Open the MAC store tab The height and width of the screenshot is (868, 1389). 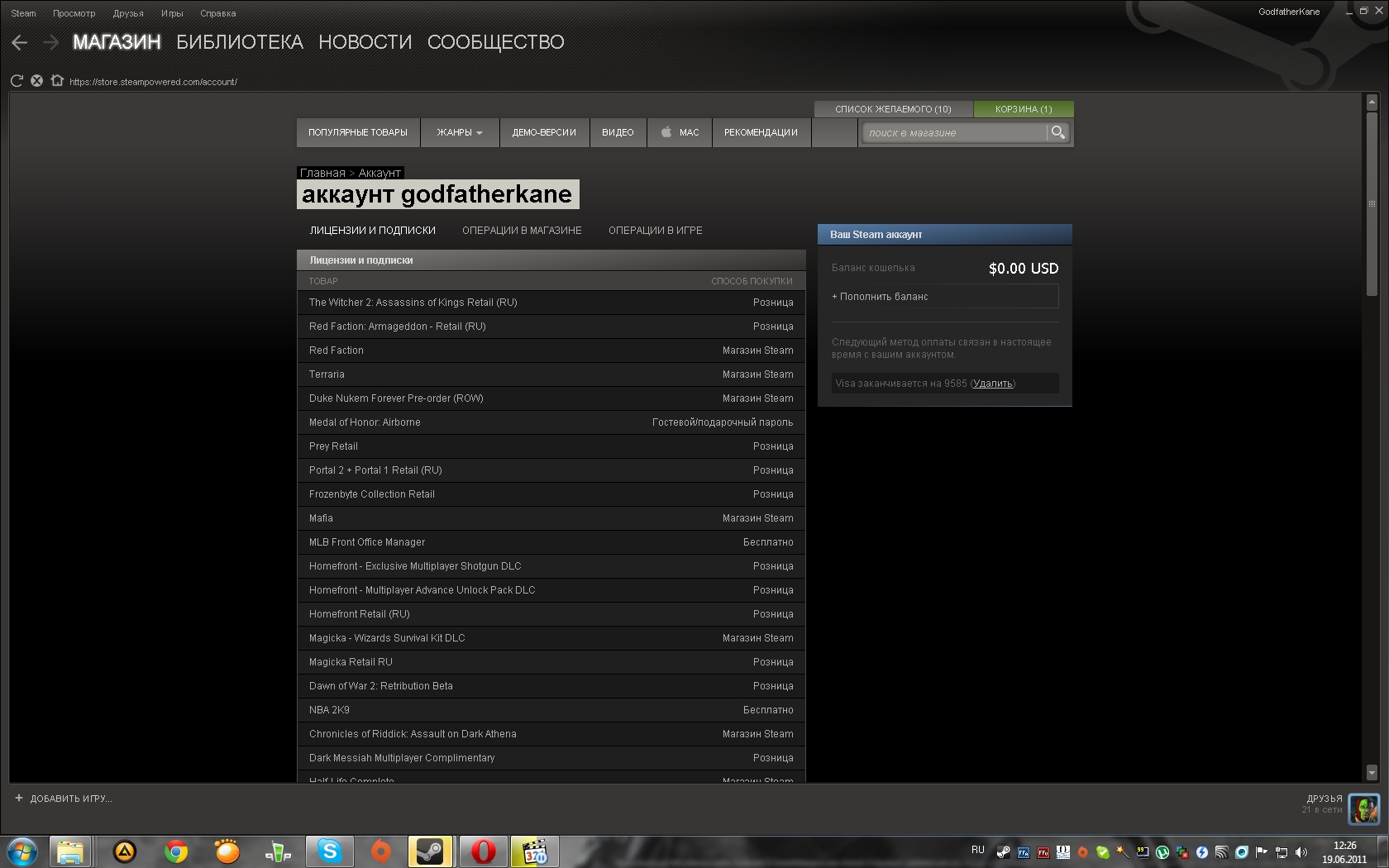click(x=680, y=132)
